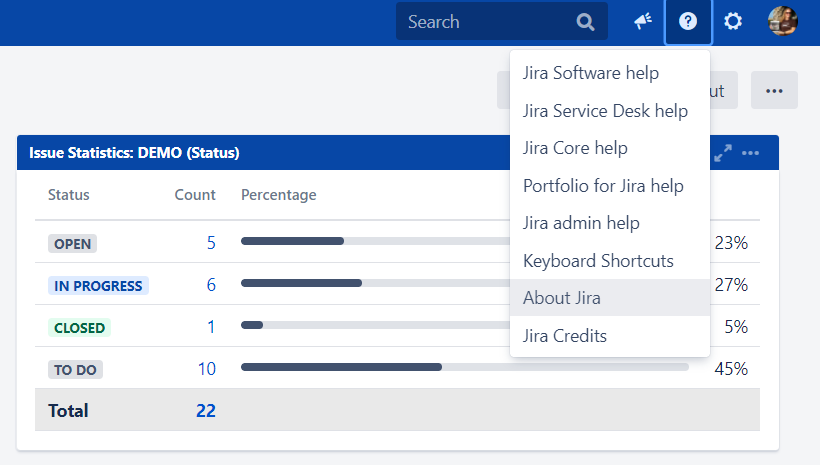Click the Closed percentage bar
Image resolution: width=820 pixels, height=465 pixels.
tap(375, 325)
